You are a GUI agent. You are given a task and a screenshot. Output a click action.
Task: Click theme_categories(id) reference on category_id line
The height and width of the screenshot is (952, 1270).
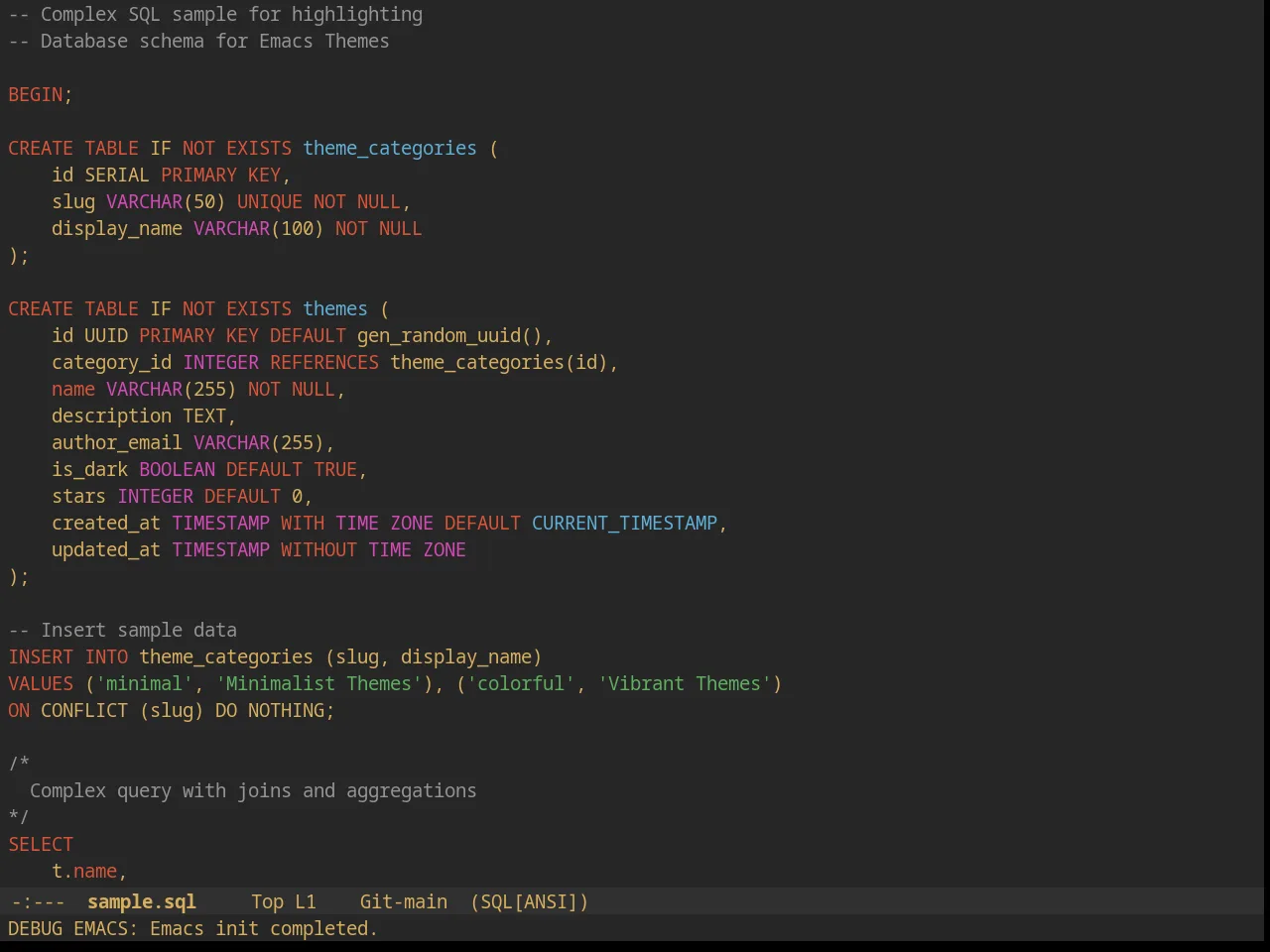point(499,362)
